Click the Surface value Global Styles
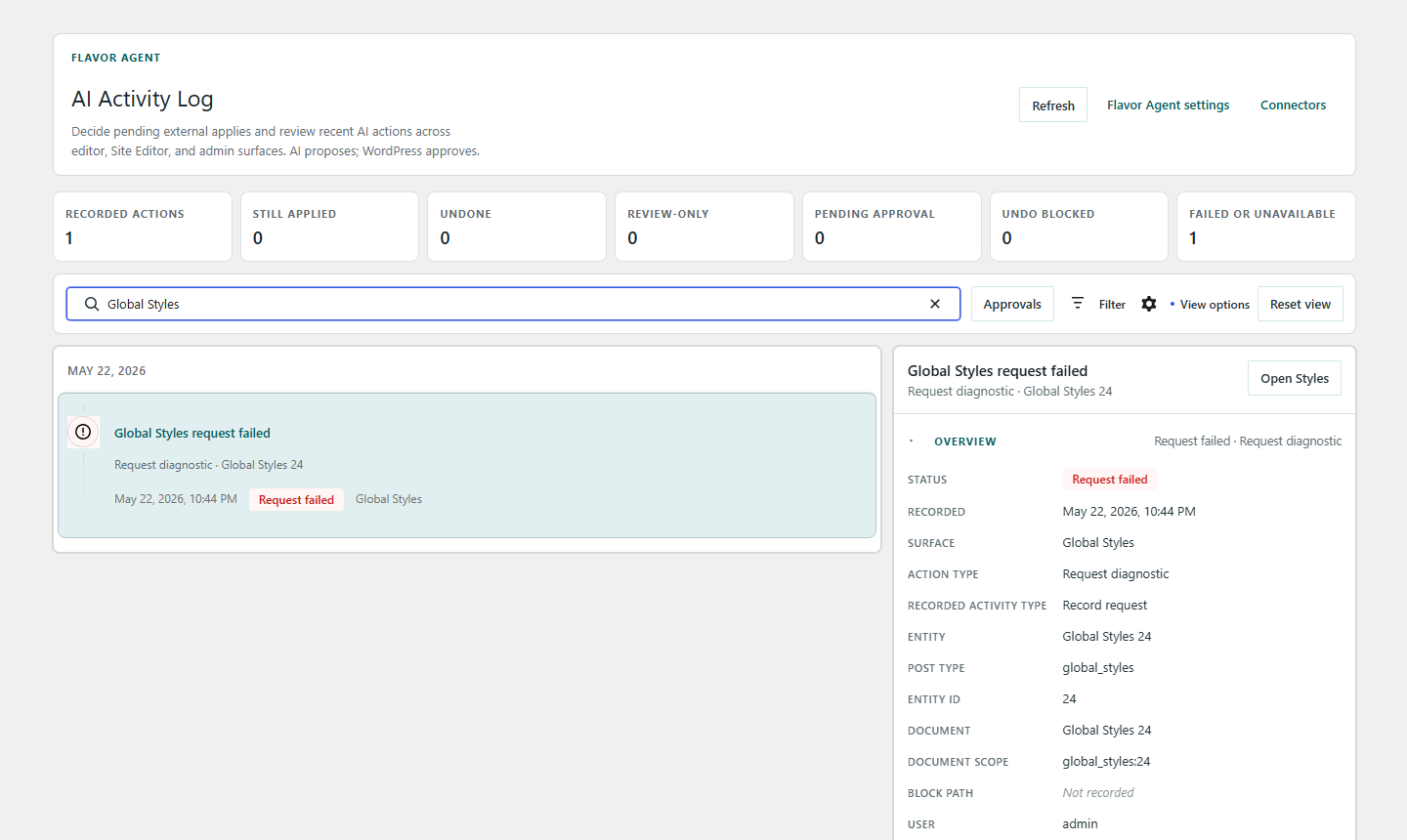This screenshot has height=840, width=1407. tap(1098, 542)
